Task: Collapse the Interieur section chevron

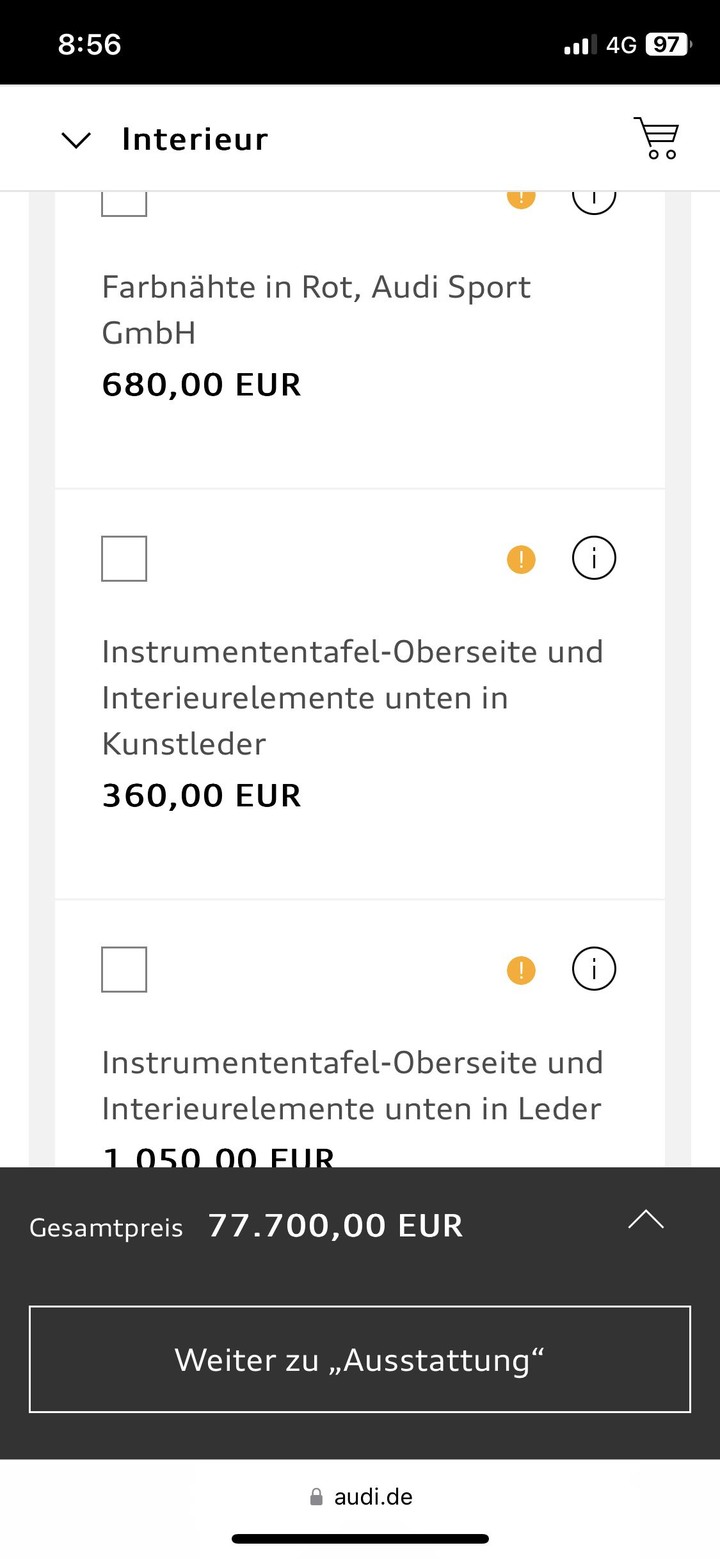Action: pos(76,140)
